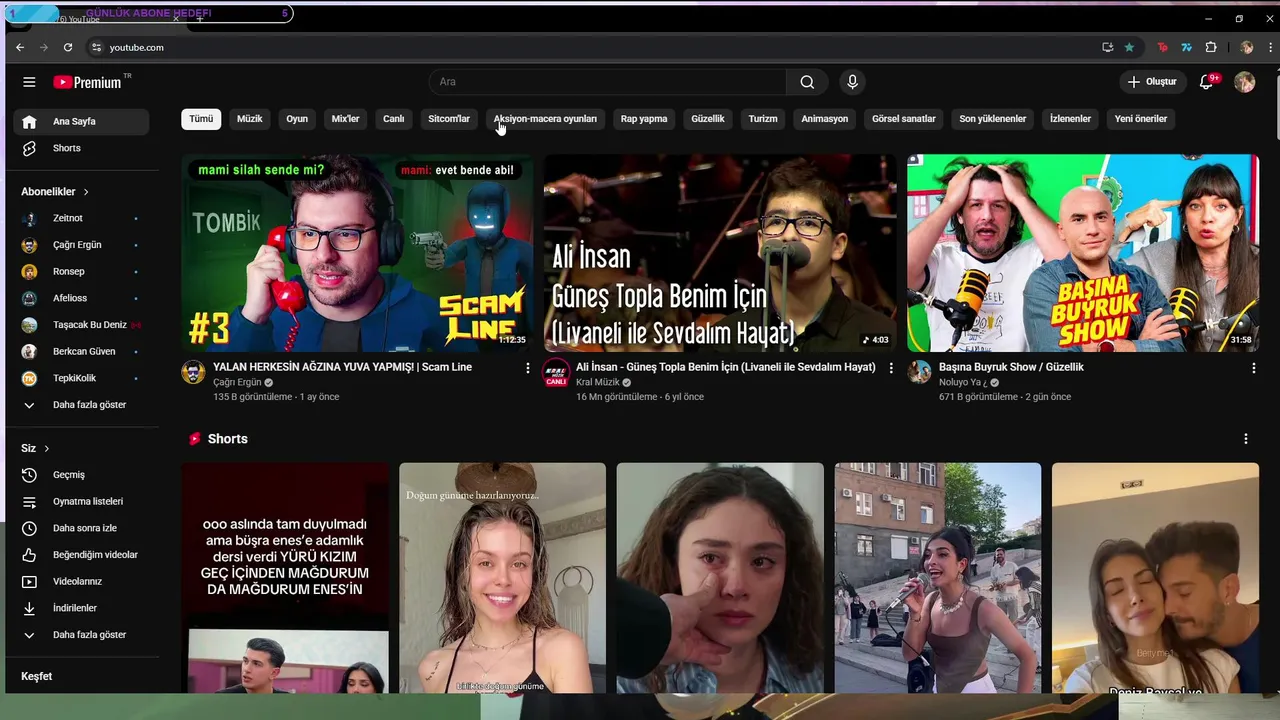Image resolution: width=1280 pixels, height=720 pixels.
Task: Select the Animasyon filter chip
Action: pyautogui.click(x=825, y=119)
